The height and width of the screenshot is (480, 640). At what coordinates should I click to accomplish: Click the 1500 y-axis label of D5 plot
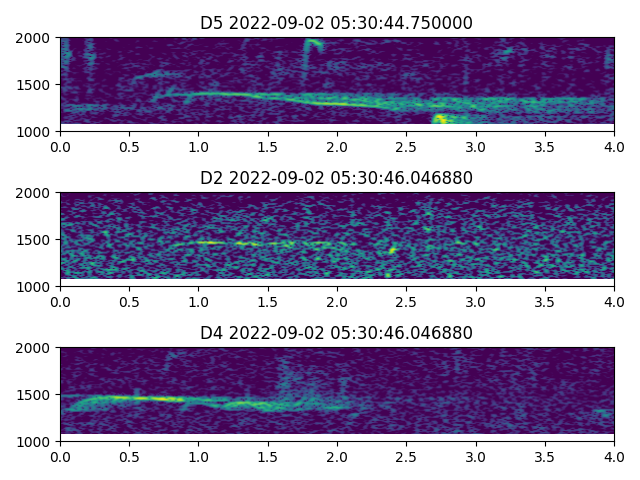(x=34, y=85)
